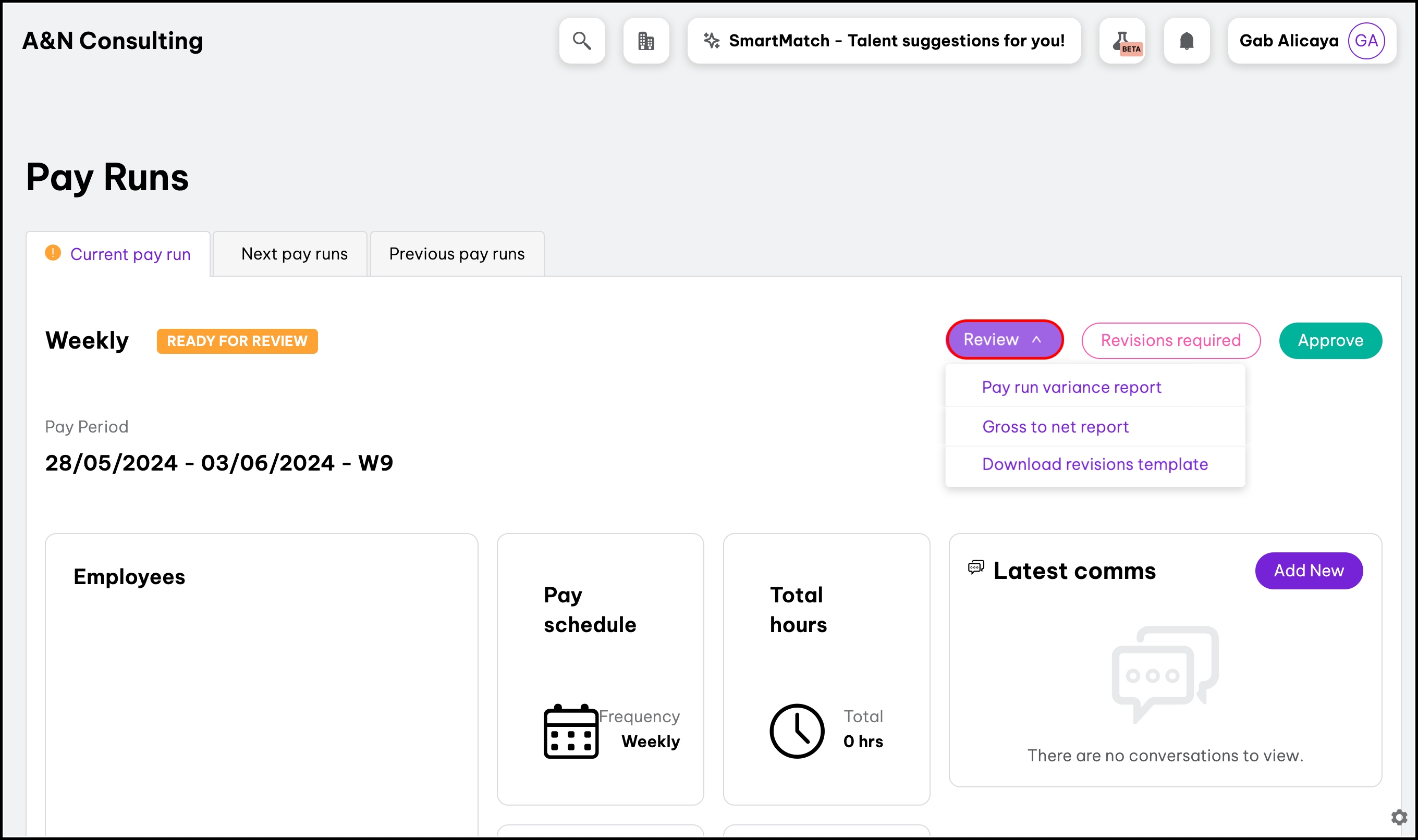
Task: Switch to Next pay runs tab
Action: tap(294, 254)
